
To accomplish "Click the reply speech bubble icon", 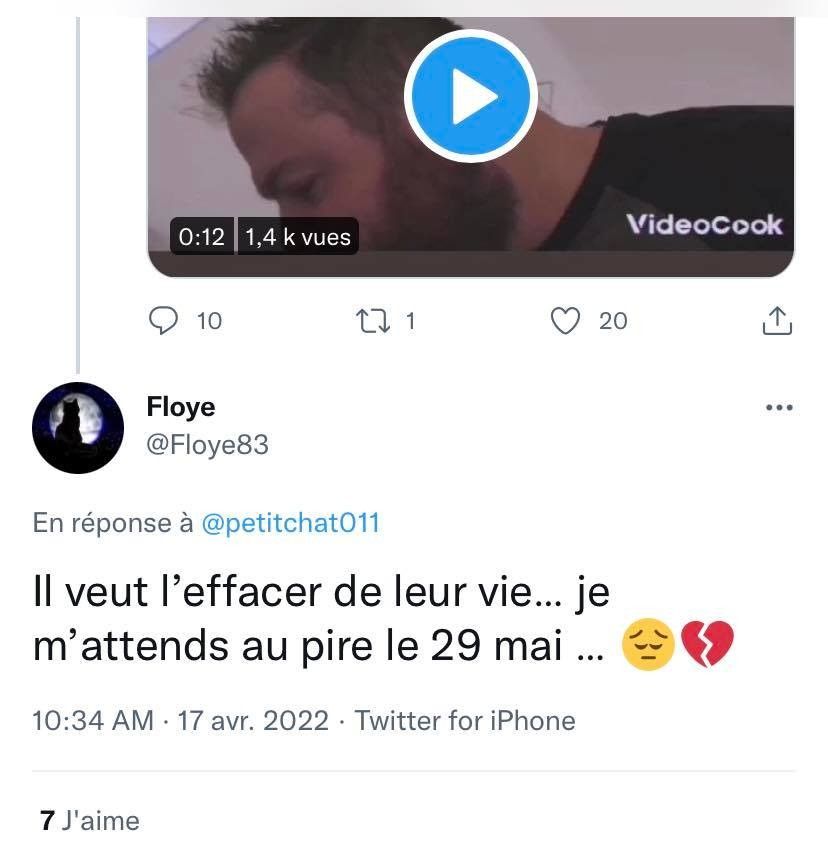I will [163, 320].
